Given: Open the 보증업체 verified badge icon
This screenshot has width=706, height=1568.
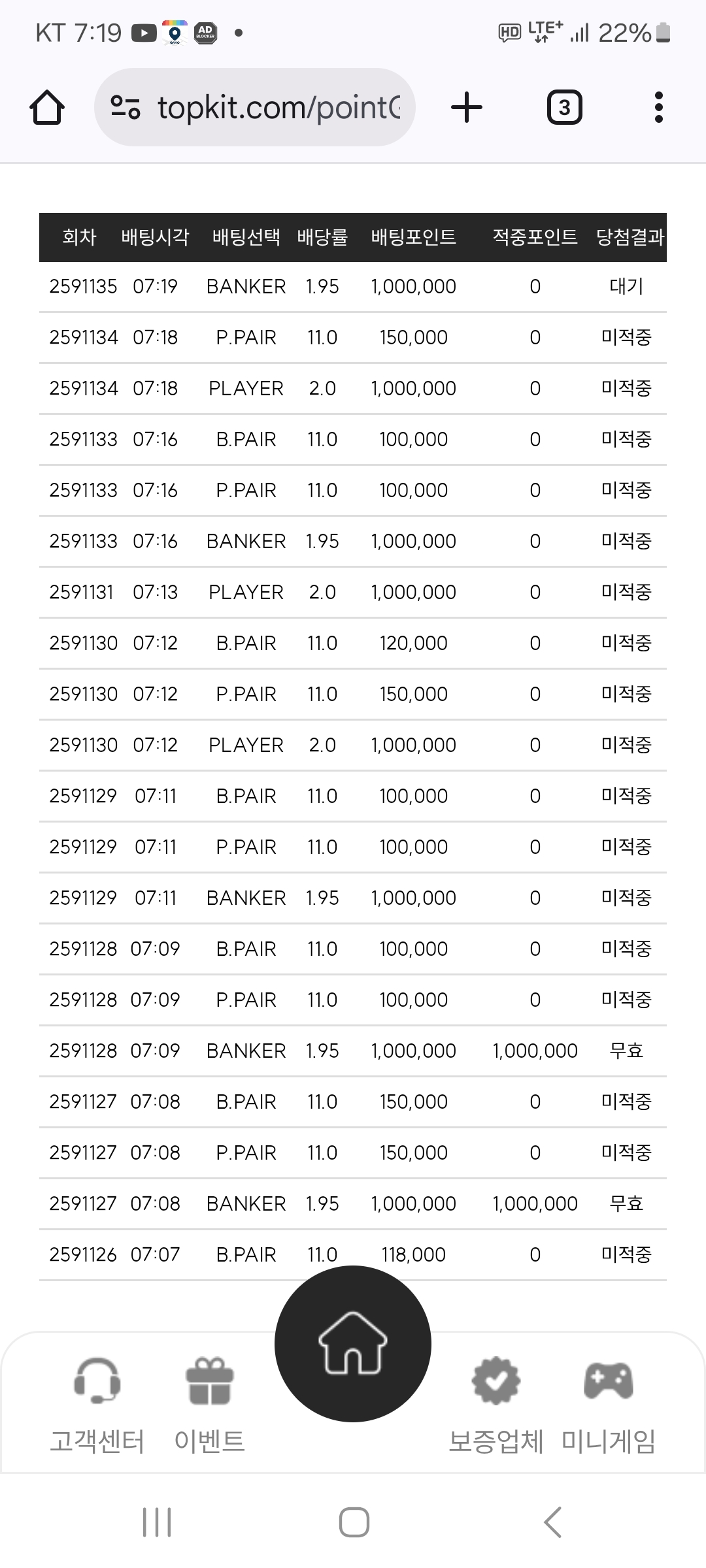Looking at the screenshot, I should (496, 1380).
